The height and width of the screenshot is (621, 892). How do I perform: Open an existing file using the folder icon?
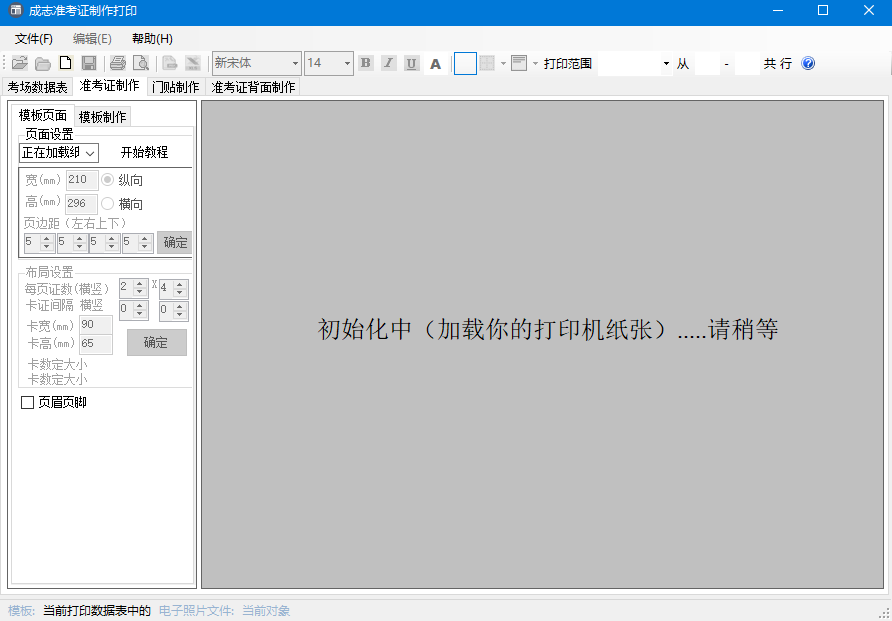pyautogui.click(x=20, y=62)
